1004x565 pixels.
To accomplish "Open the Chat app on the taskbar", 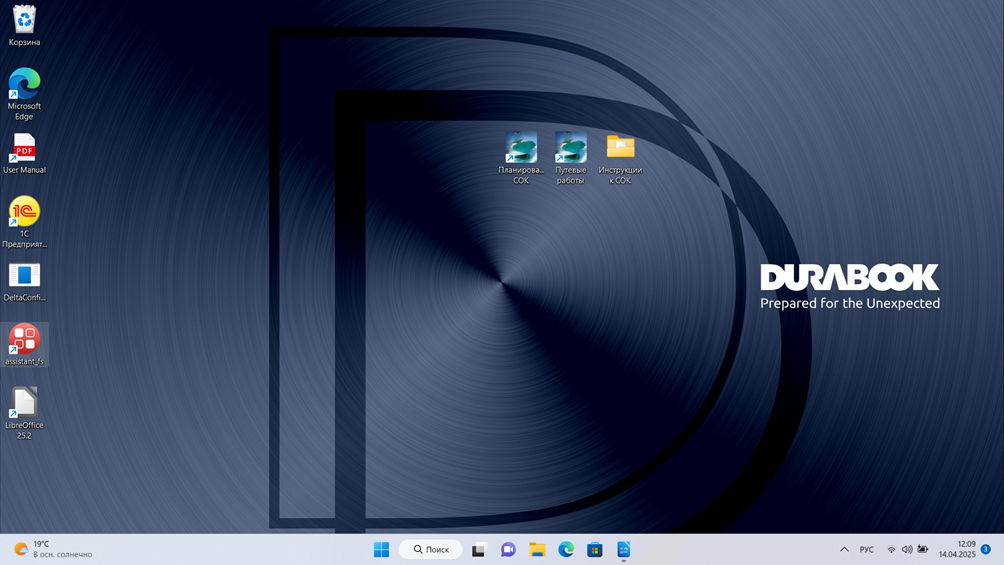I will (x=508, y=550).
